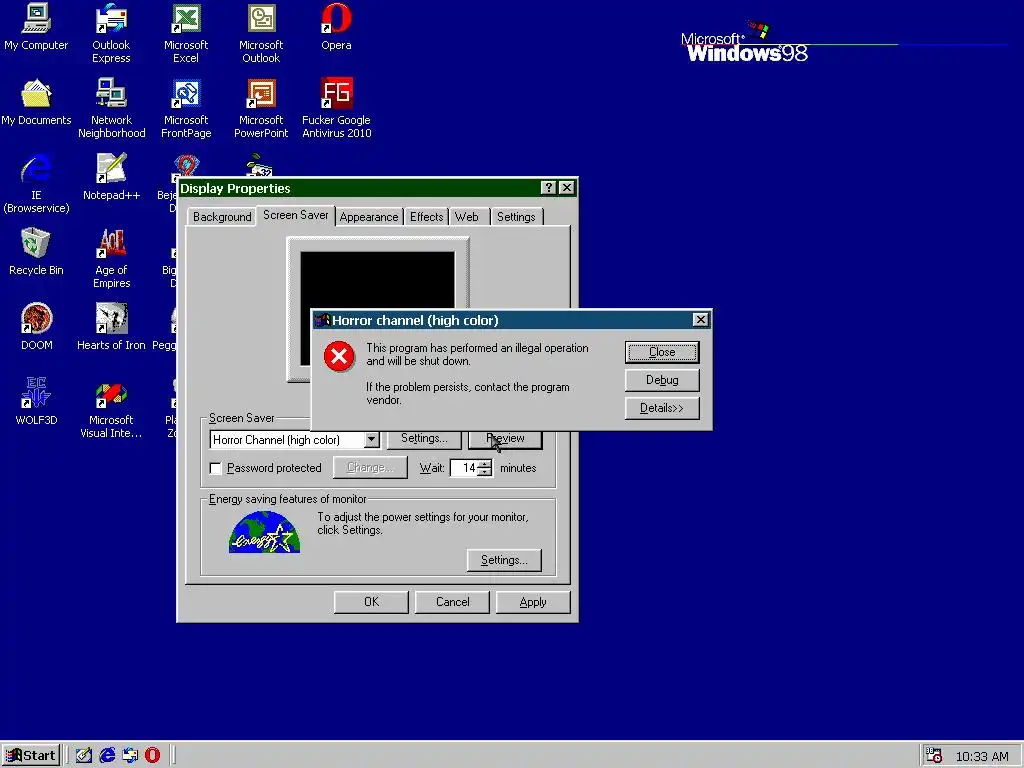Click OK in Display Properties

coord(372,602)
